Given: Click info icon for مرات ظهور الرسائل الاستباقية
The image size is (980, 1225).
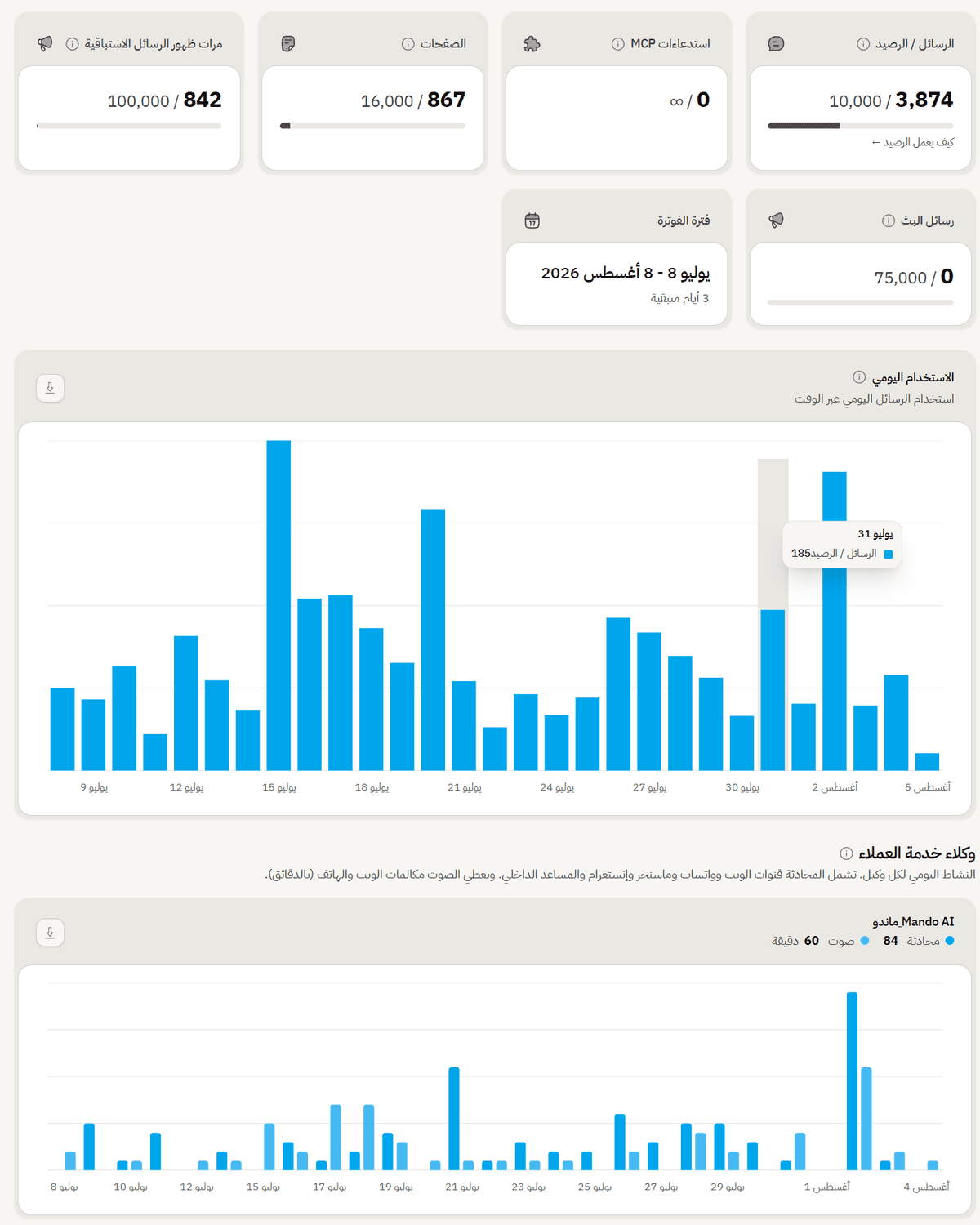Looking at the screenshot, I should [72, 44].
